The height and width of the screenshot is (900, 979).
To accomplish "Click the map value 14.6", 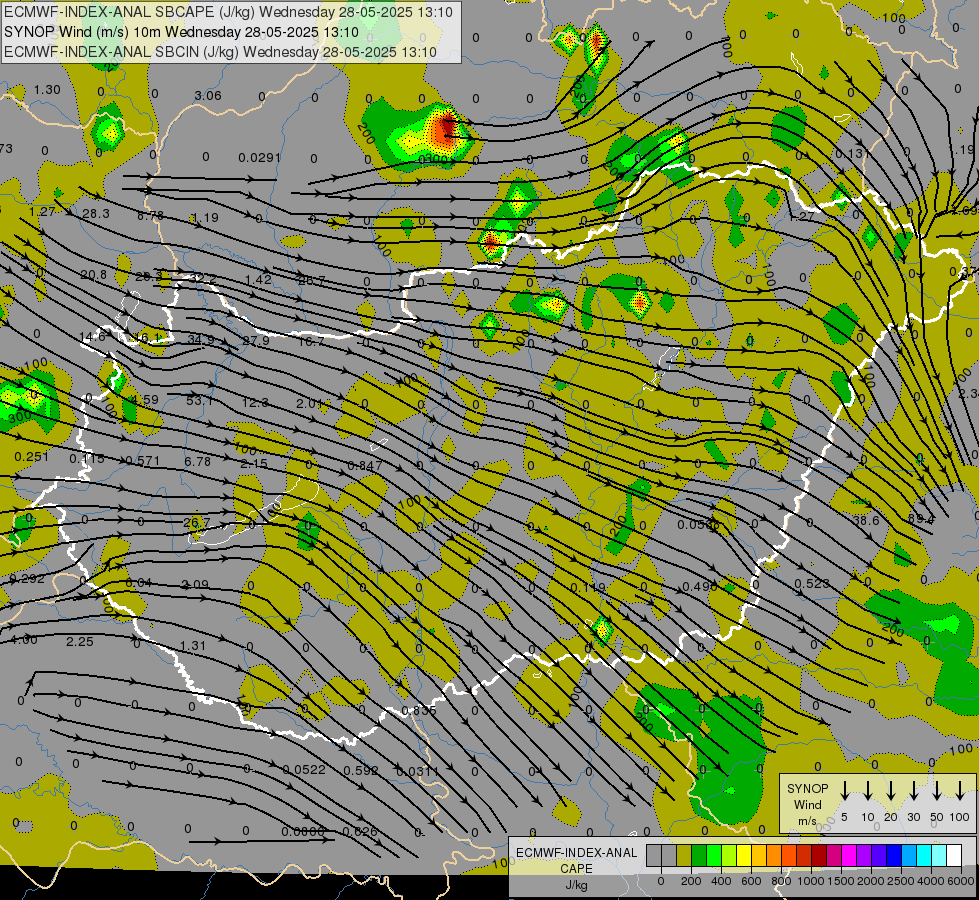I will [x=93, y=337].
